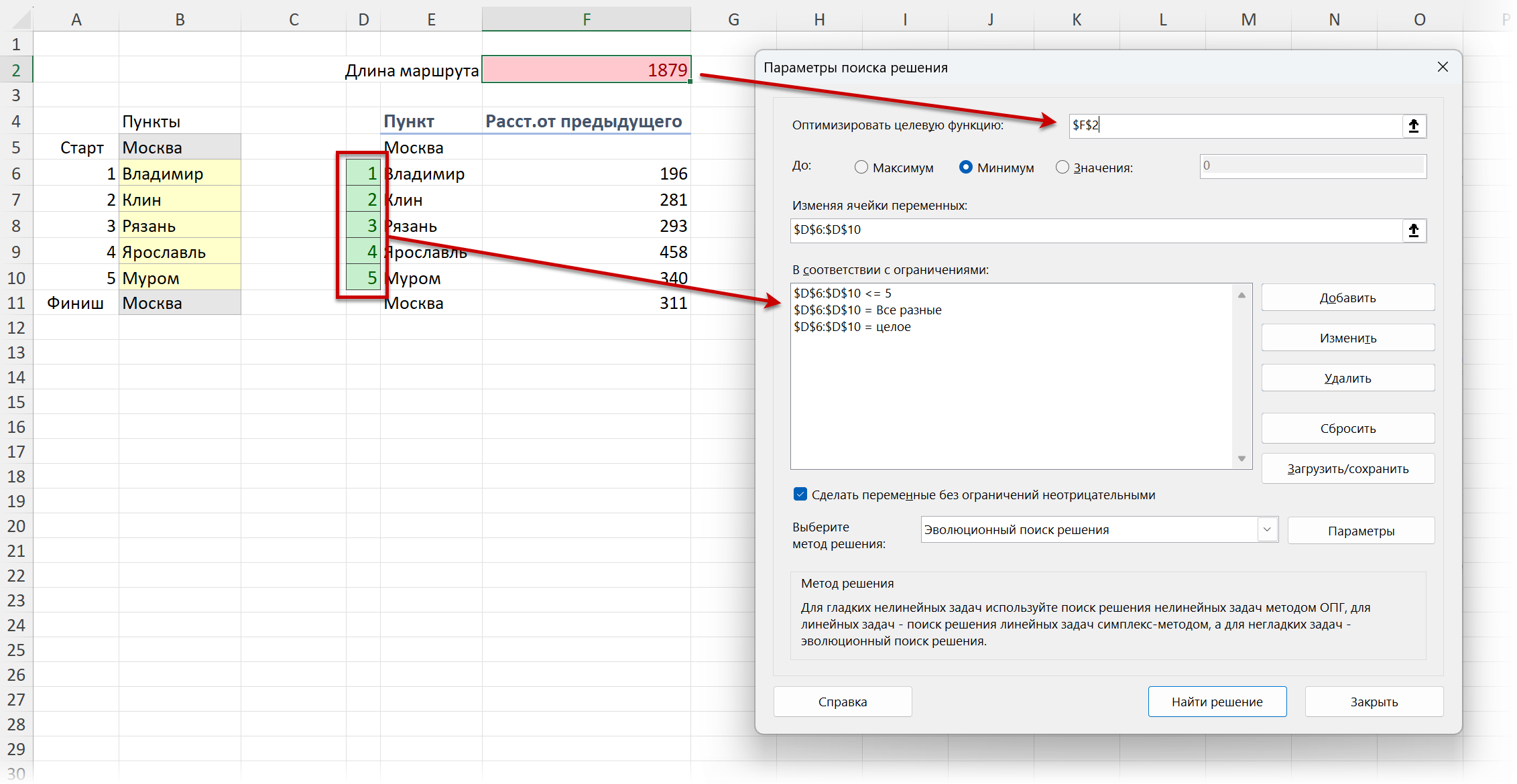
Task: Close the Solver parameters dialog with X
Action: [x=1443, y=67]
